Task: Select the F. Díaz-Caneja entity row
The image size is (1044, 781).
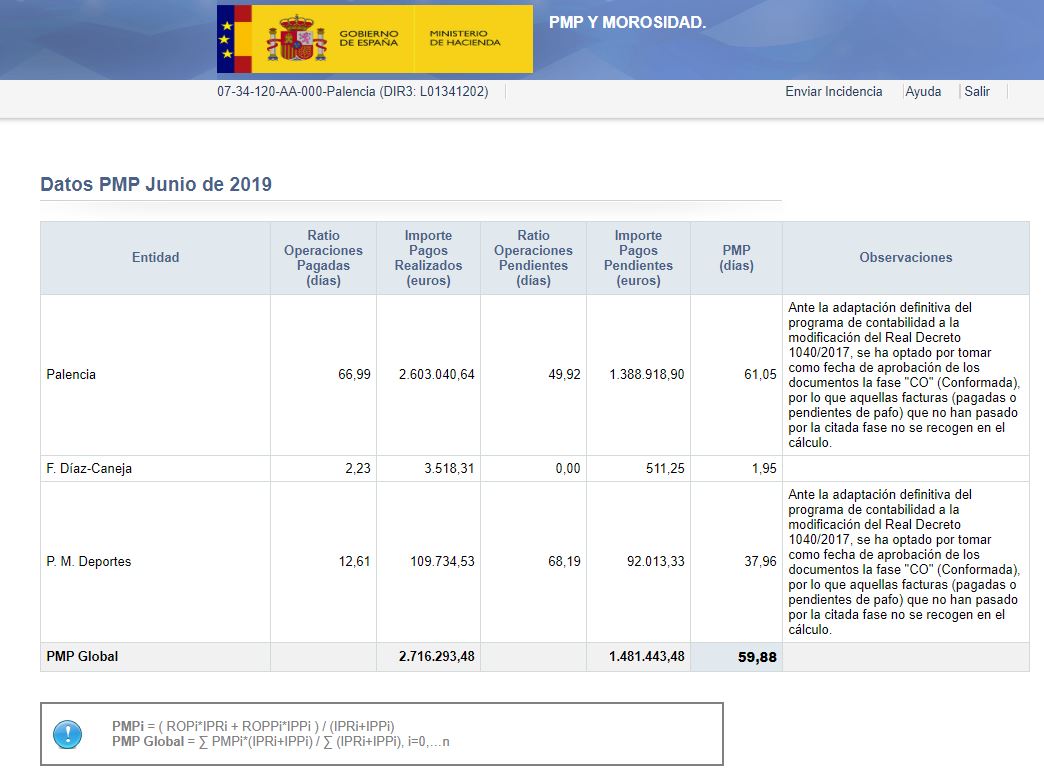Action: tap(89, 469)
